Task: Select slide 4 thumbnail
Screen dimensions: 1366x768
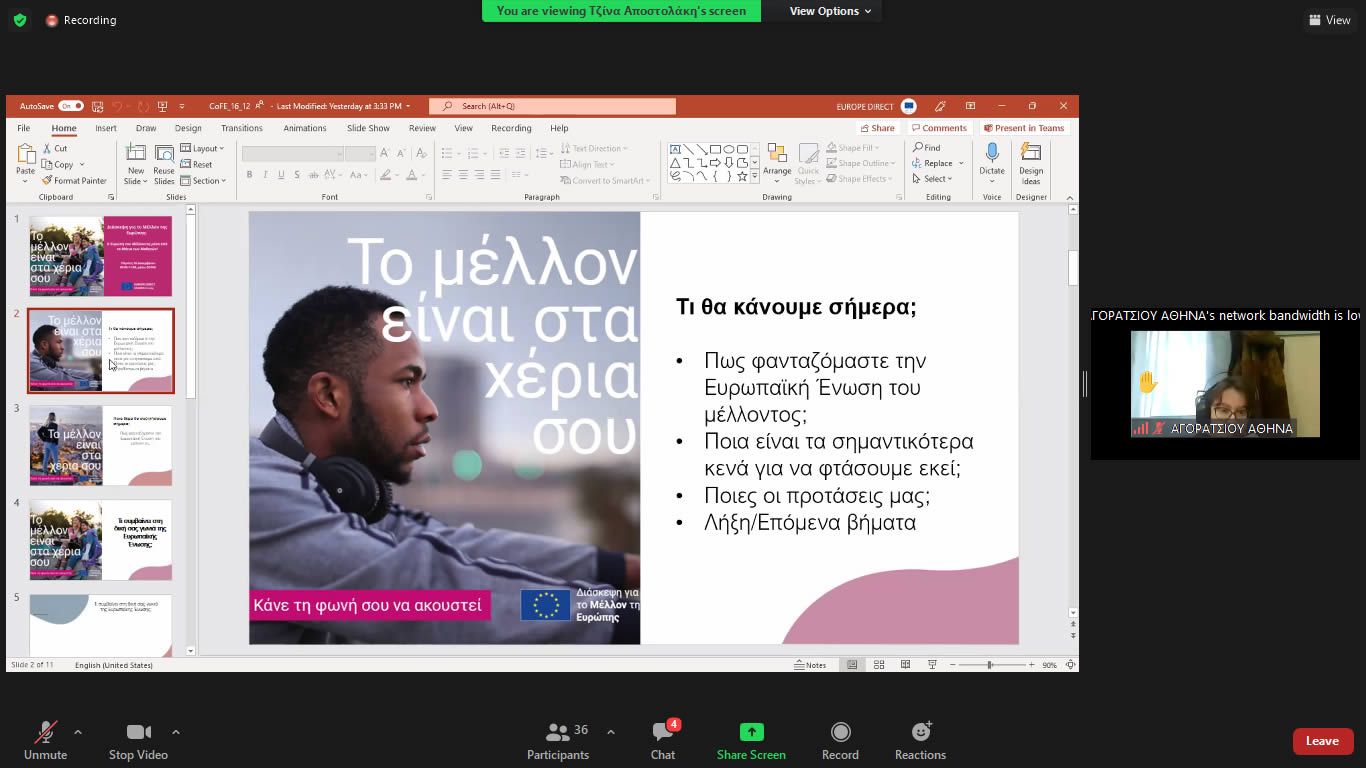Action: [100, 540]
